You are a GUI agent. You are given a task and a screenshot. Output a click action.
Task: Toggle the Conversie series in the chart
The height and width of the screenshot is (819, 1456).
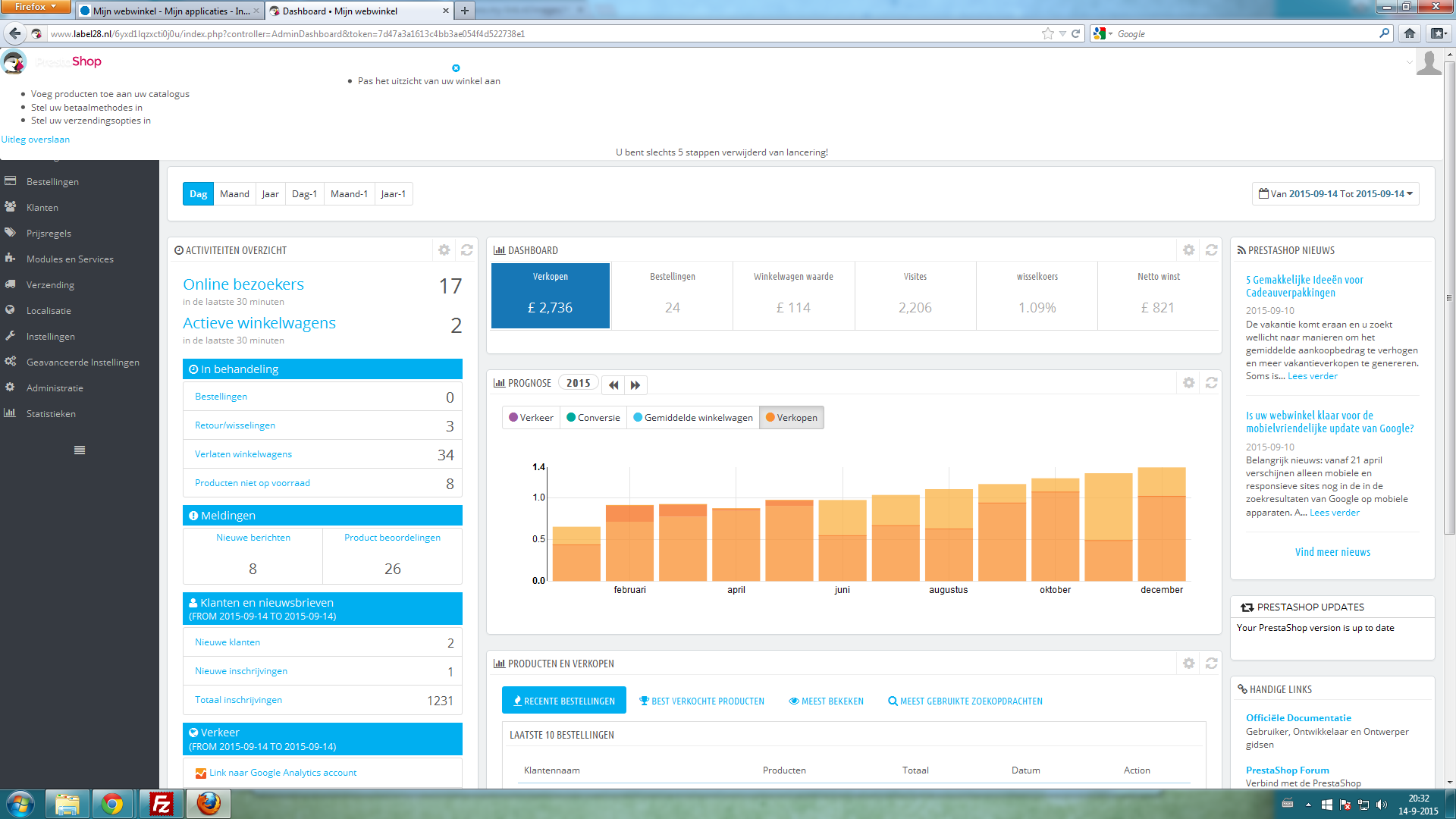[593, 418]
